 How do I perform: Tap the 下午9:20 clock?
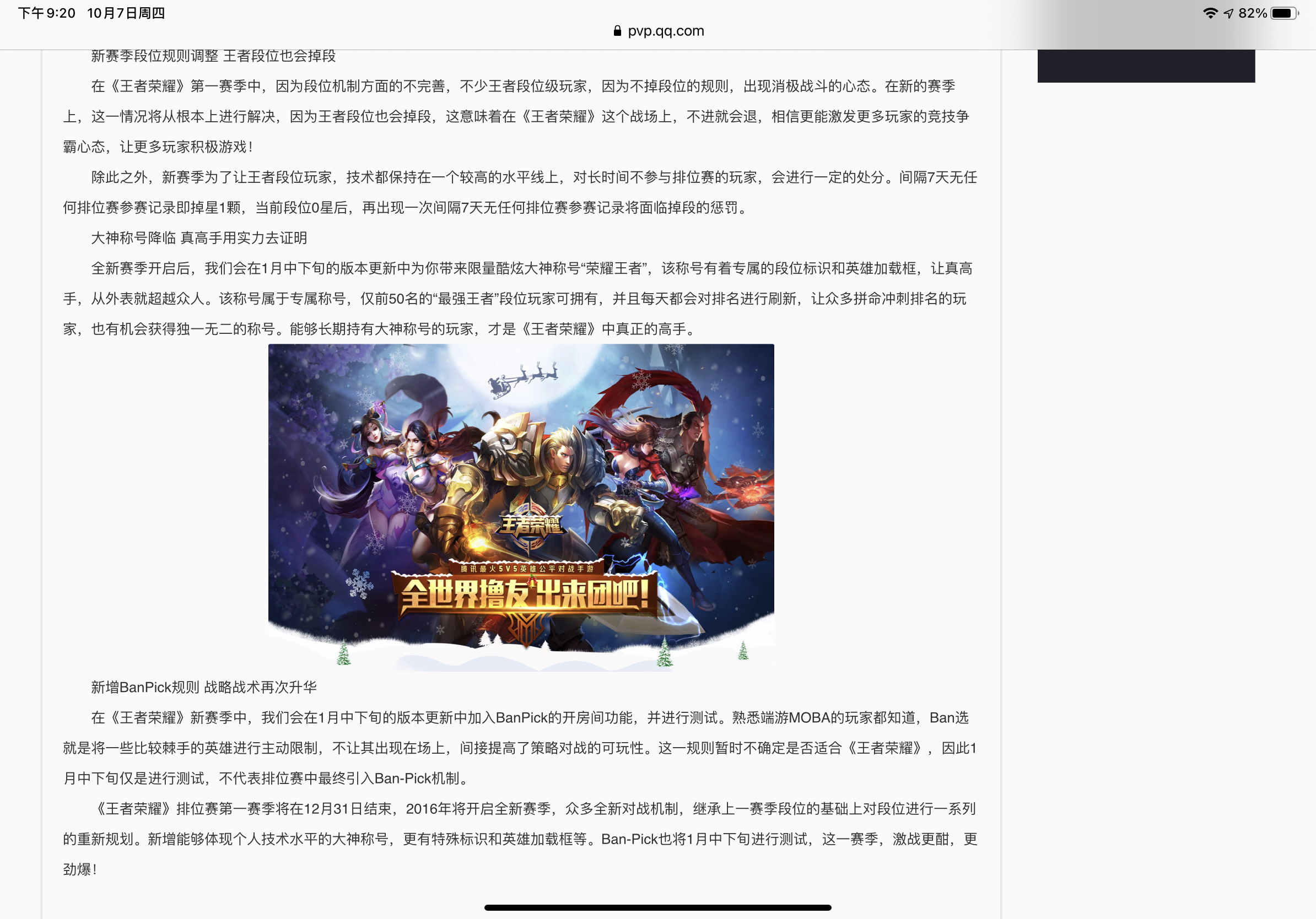(46, 13)
